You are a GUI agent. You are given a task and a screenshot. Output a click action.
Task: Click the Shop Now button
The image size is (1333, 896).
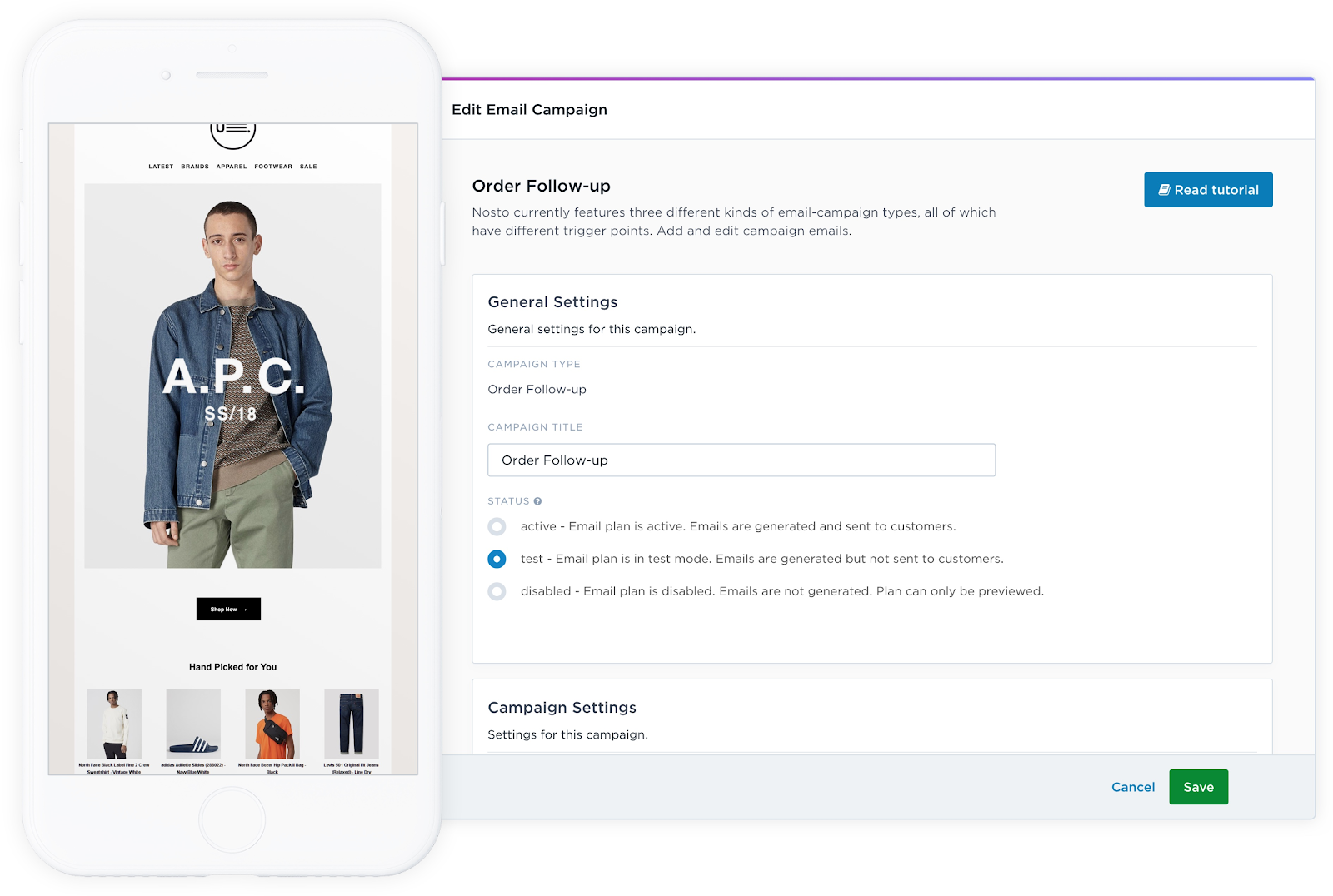click(228, 609)
